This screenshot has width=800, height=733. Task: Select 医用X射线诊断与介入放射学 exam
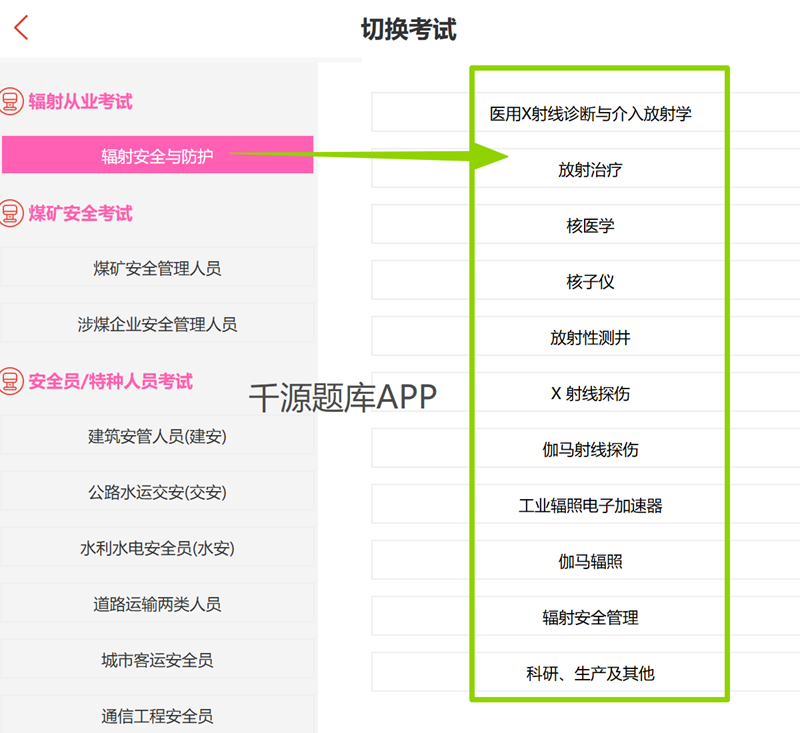[x=590, y=114]
